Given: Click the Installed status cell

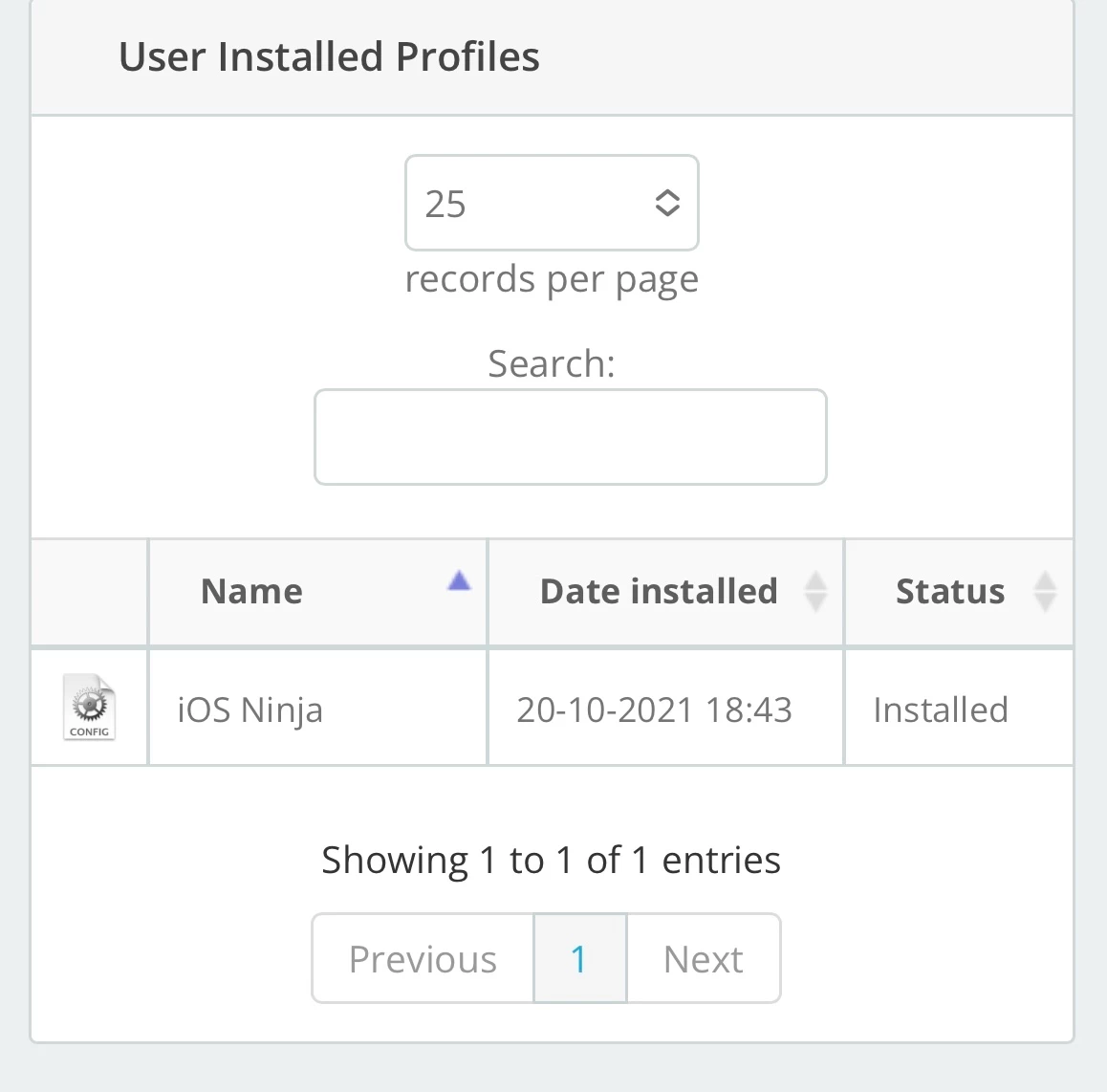Looking at the screenshot, I should [941, 710].
